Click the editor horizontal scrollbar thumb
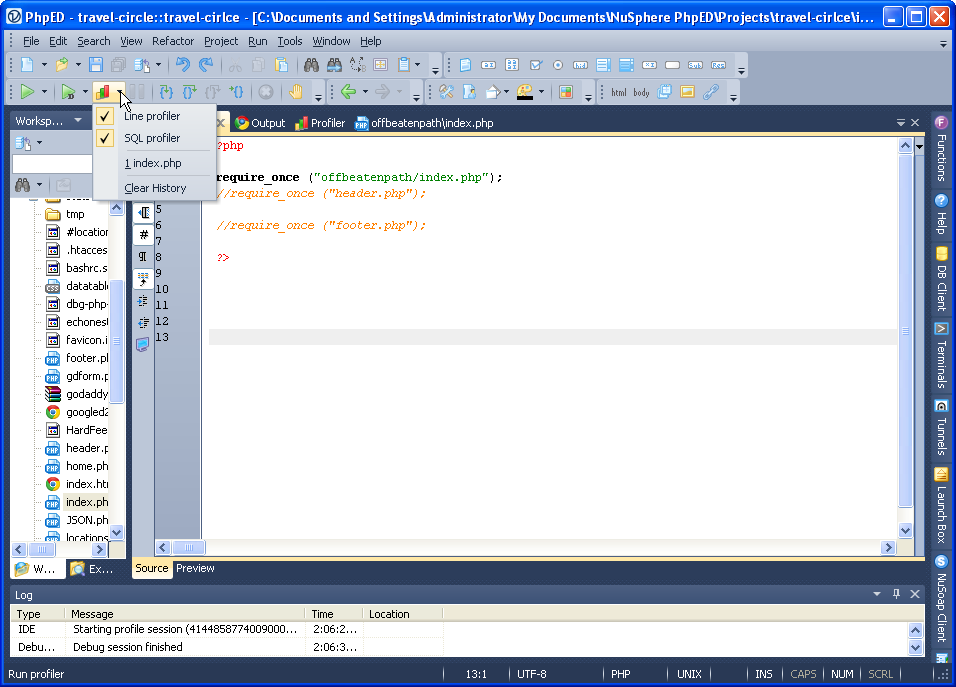956x687 pixels. tap(188, 548)
